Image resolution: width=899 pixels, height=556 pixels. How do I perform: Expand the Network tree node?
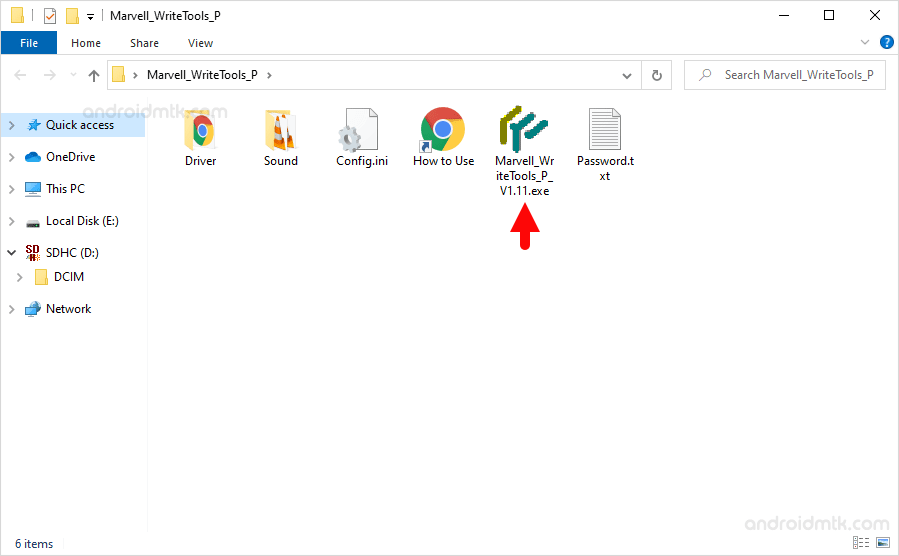11,309
